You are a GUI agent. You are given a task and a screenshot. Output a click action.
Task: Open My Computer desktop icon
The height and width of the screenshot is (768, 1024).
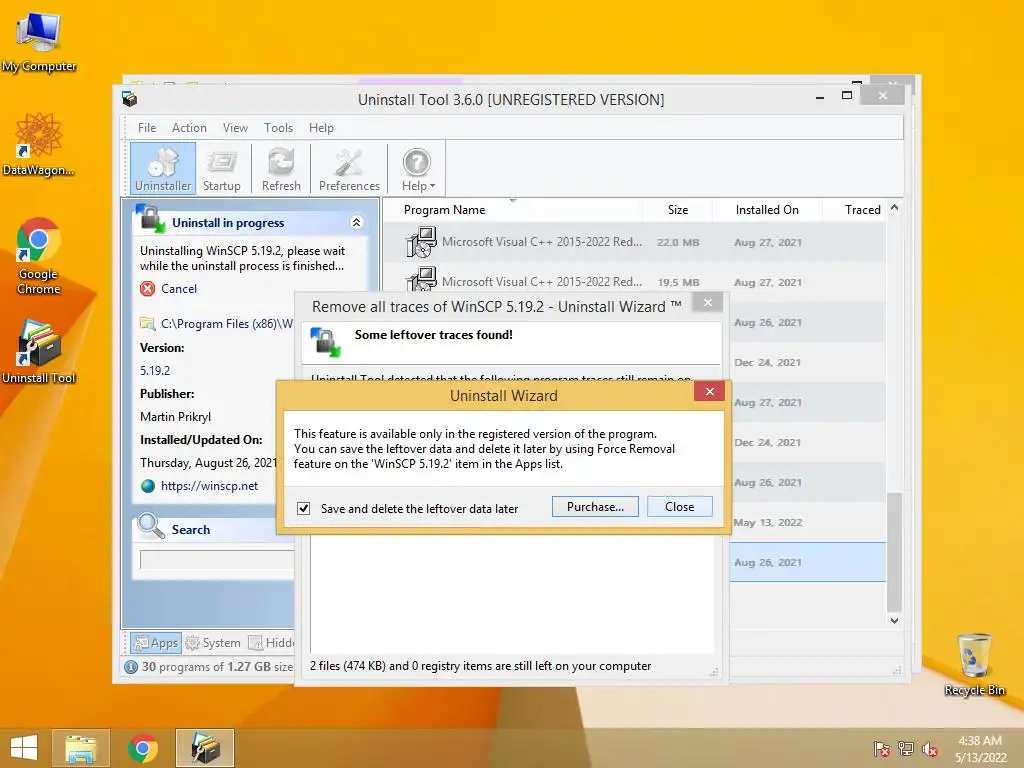(39, 42)
